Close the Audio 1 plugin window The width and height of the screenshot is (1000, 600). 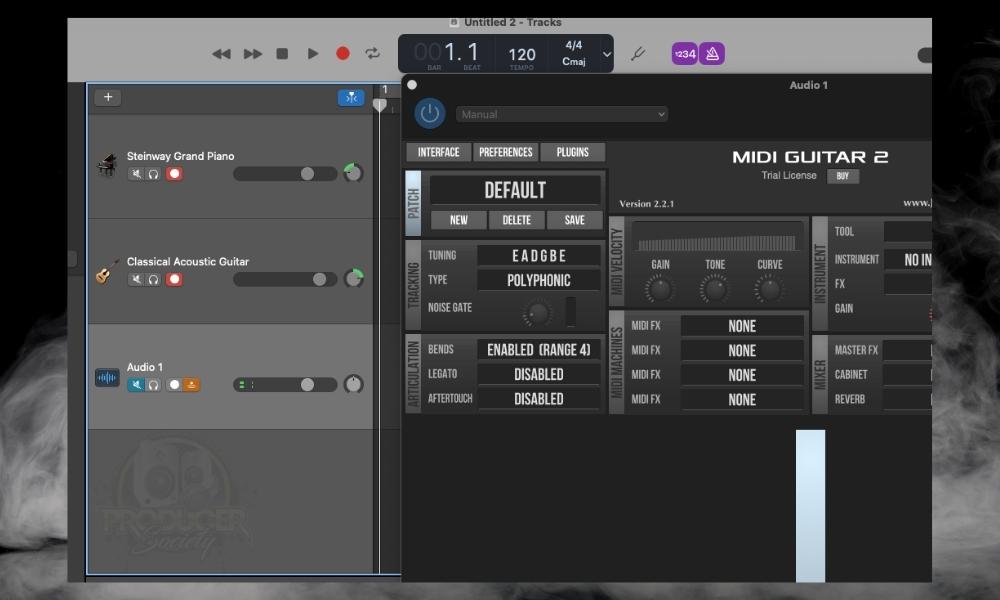tap(412, 85)
